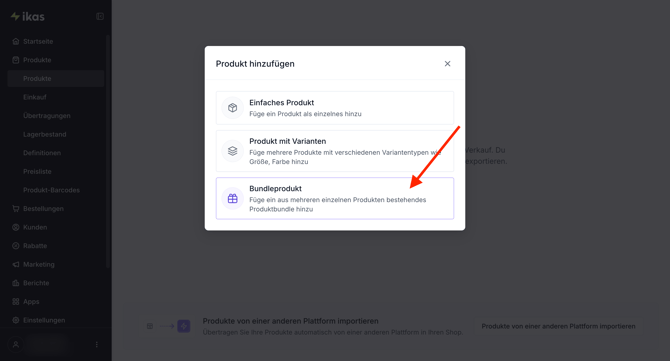This screenshot has width=670, height=361.
Task: Click the gift icon for Bundleprodukt
Action: click(232, 198)
